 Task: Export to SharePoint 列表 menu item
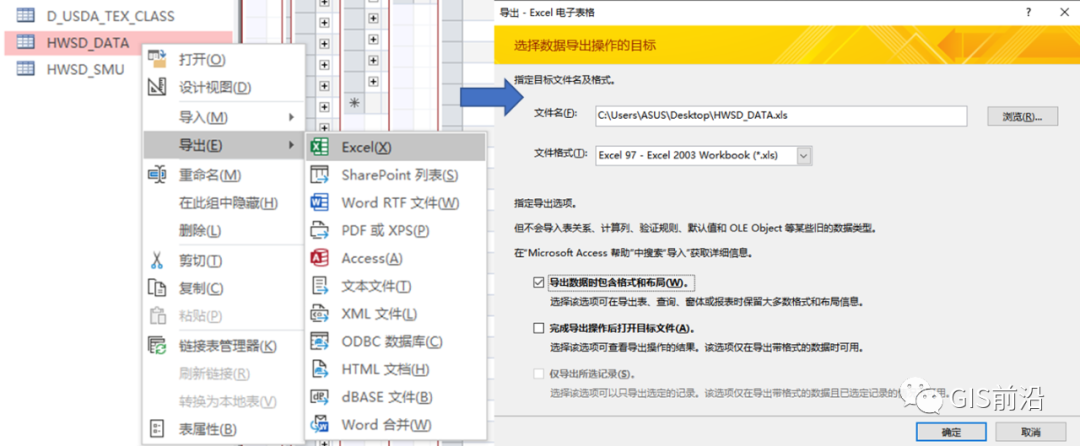click(x=396, y=175)
